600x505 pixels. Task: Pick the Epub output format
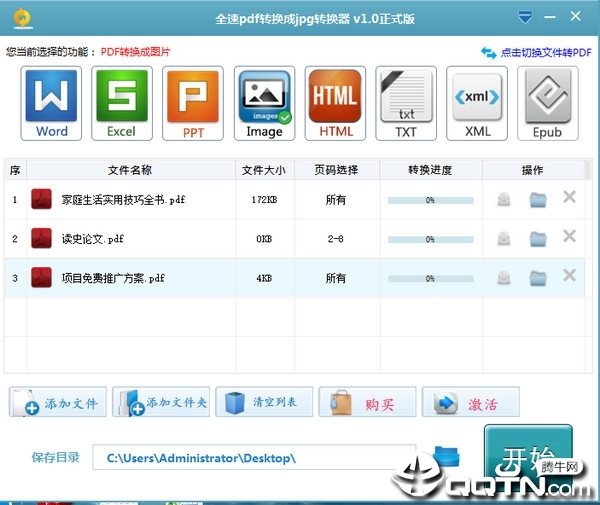coord(548,103)
